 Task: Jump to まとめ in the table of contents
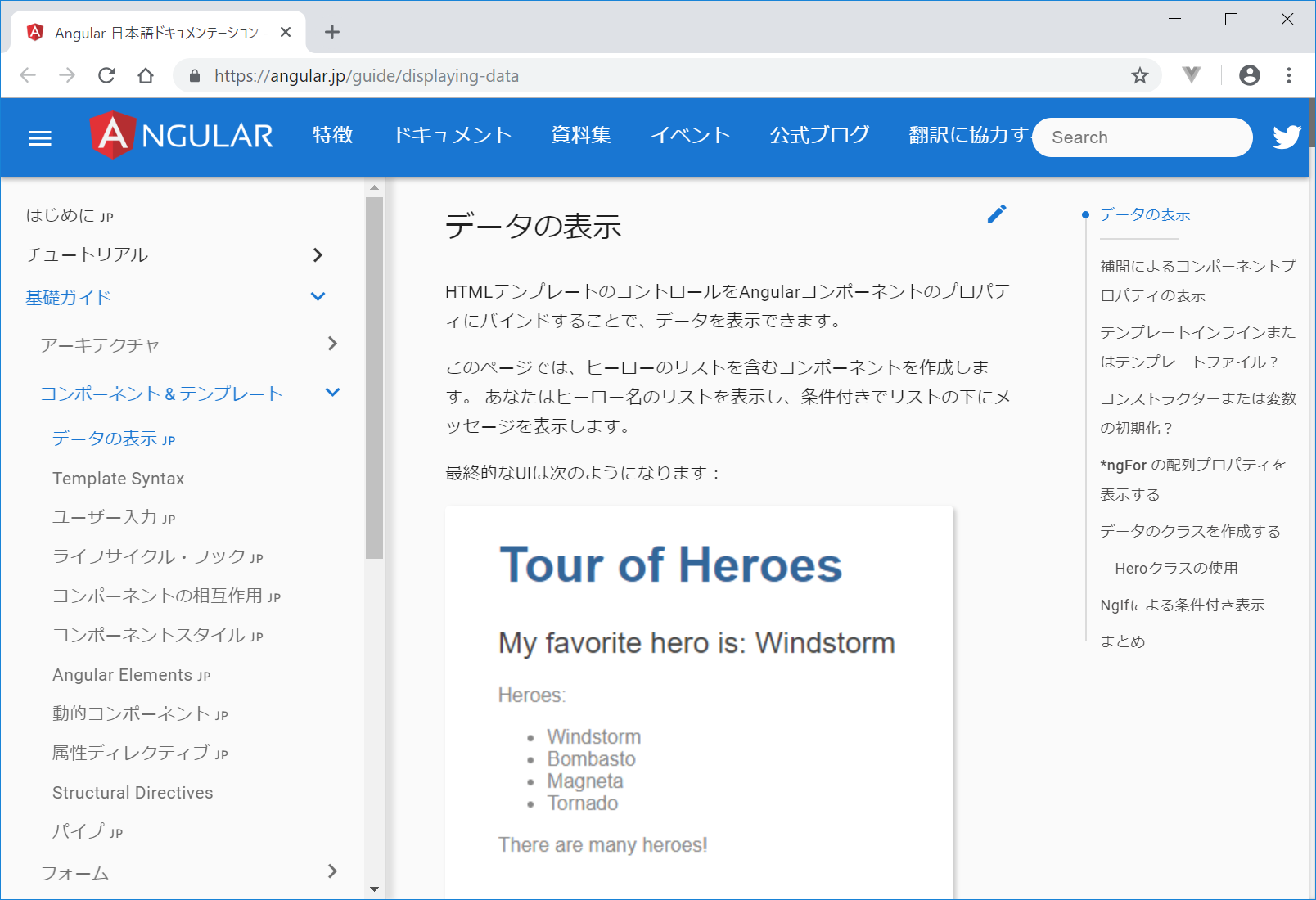1123,641
